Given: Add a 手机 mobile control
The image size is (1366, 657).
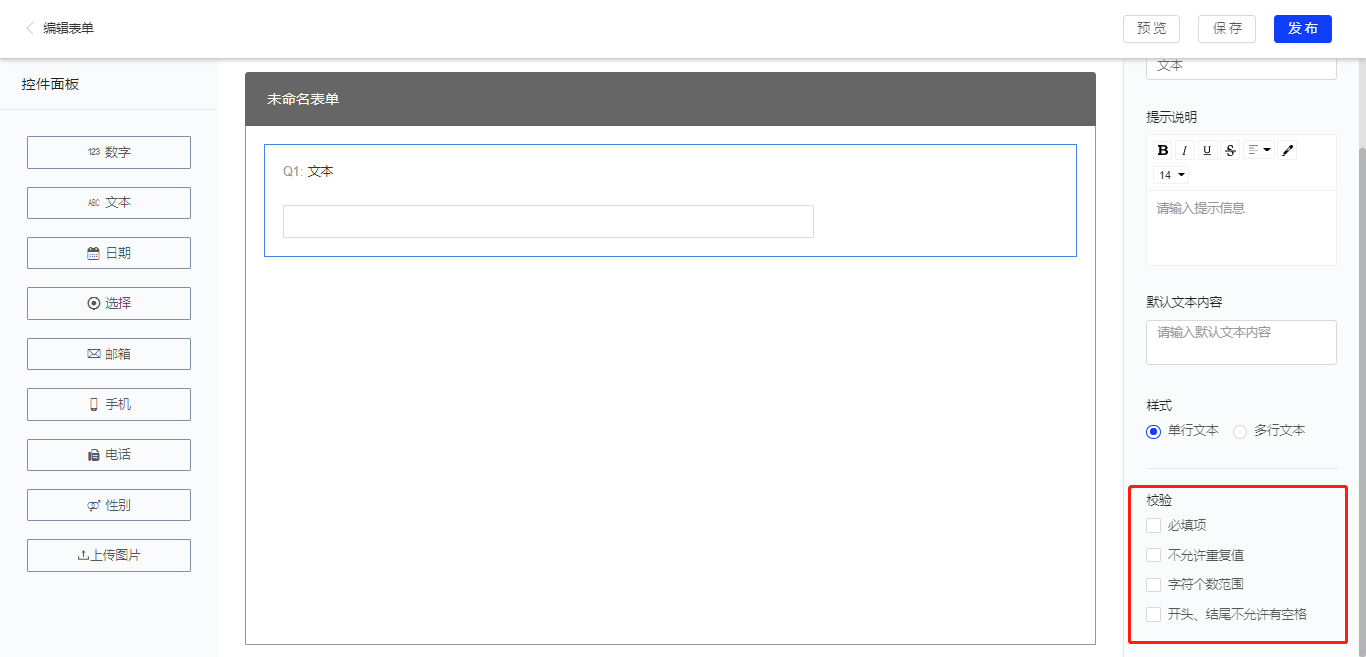Looking at the screenshot, I should click(109, 404).
